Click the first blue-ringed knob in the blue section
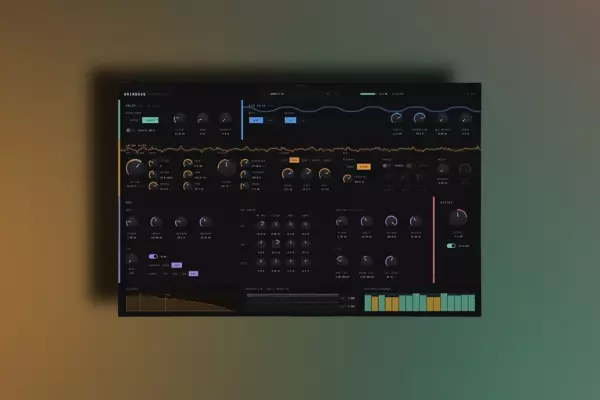This screenshot has width=600, height=400. 397,119
